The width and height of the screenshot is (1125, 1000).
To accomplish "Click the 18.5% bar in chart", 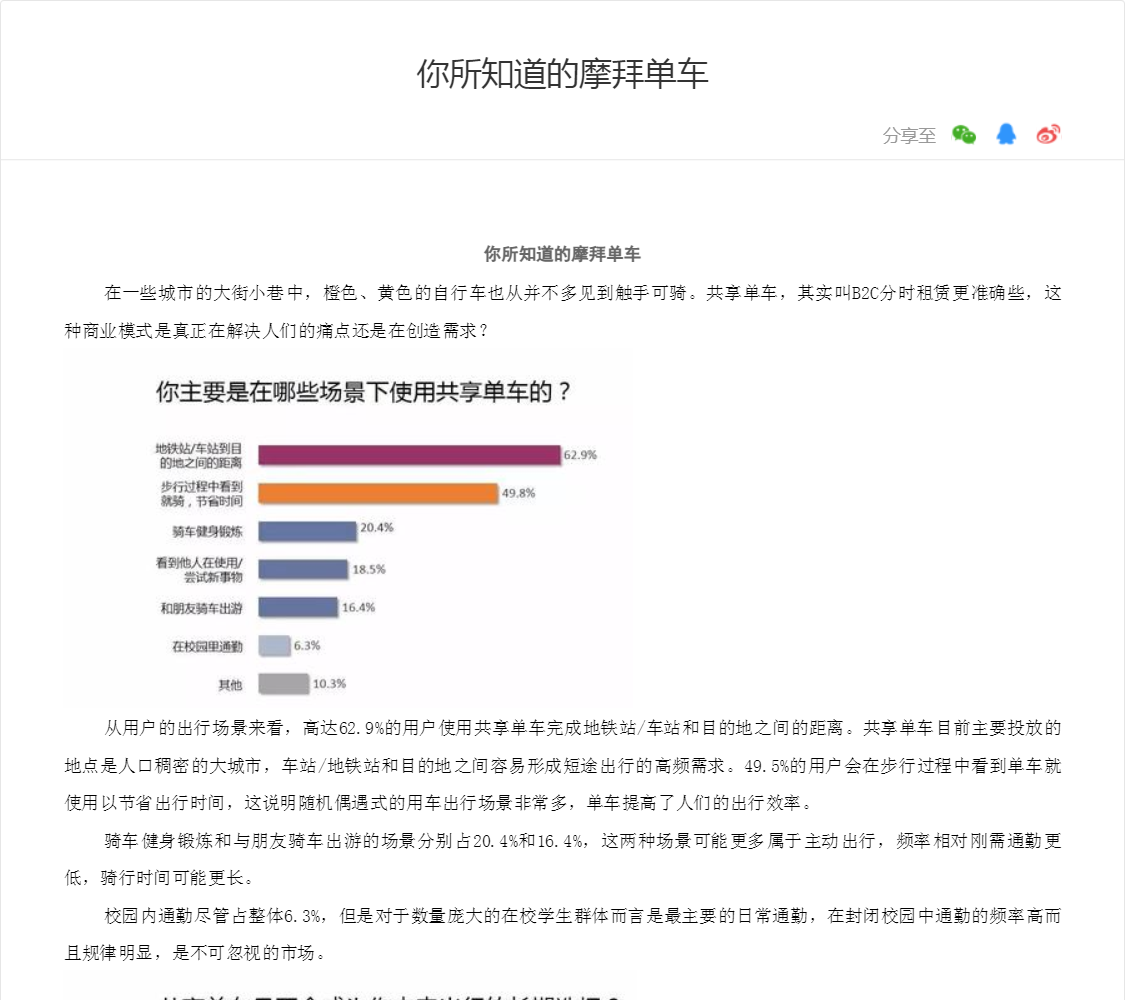I will [x=303, y=570].
